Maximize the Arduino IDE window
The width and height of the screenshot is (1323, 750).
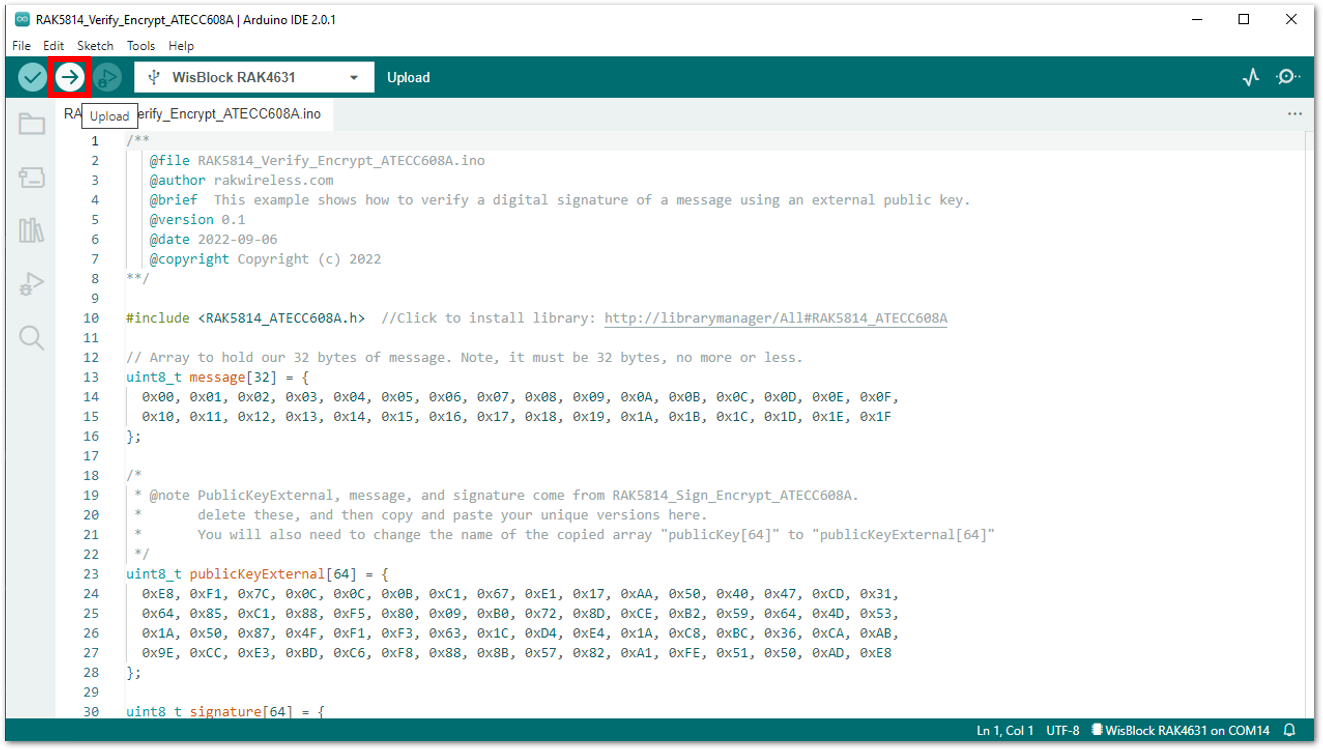click(1244, 19)
